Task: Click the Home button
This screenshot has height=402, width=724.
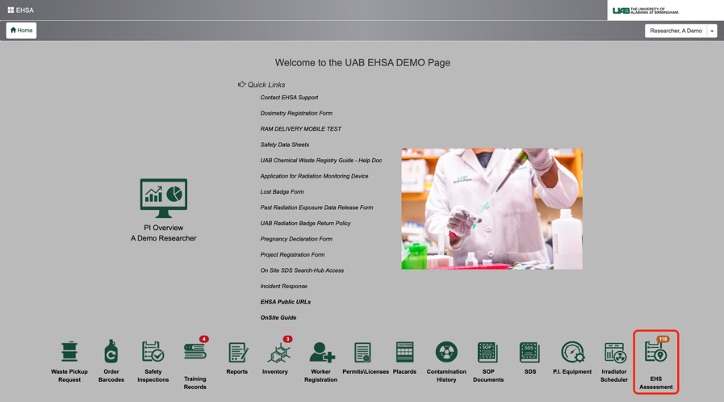Action: click(21, 31)
